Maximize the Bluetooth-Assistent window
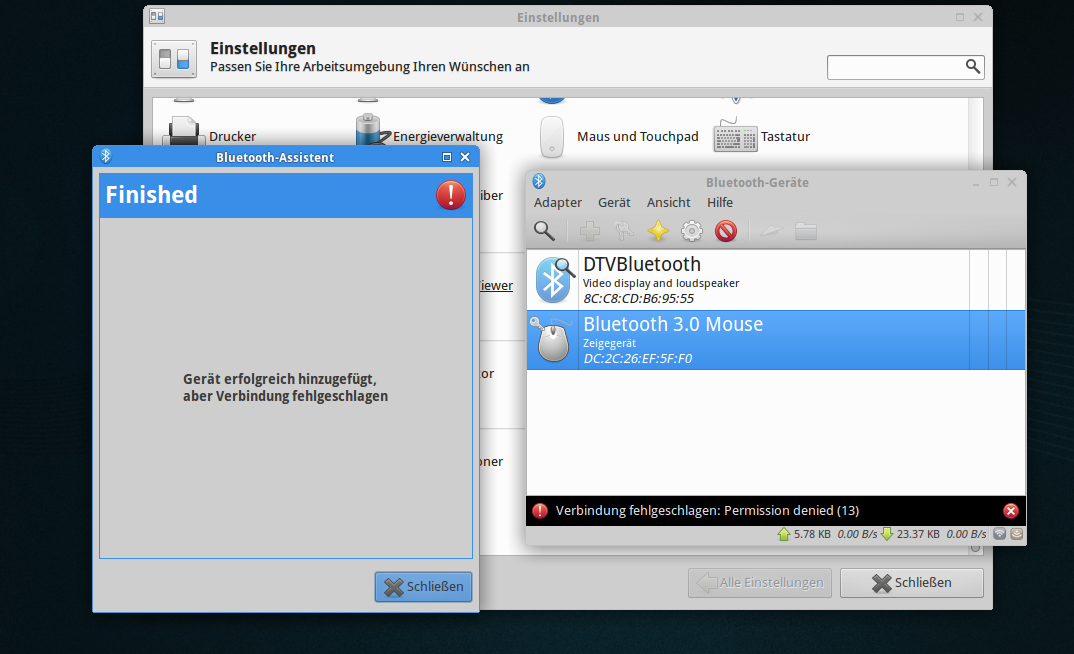Screen dimensions: 1074x654 coord(447,157)
